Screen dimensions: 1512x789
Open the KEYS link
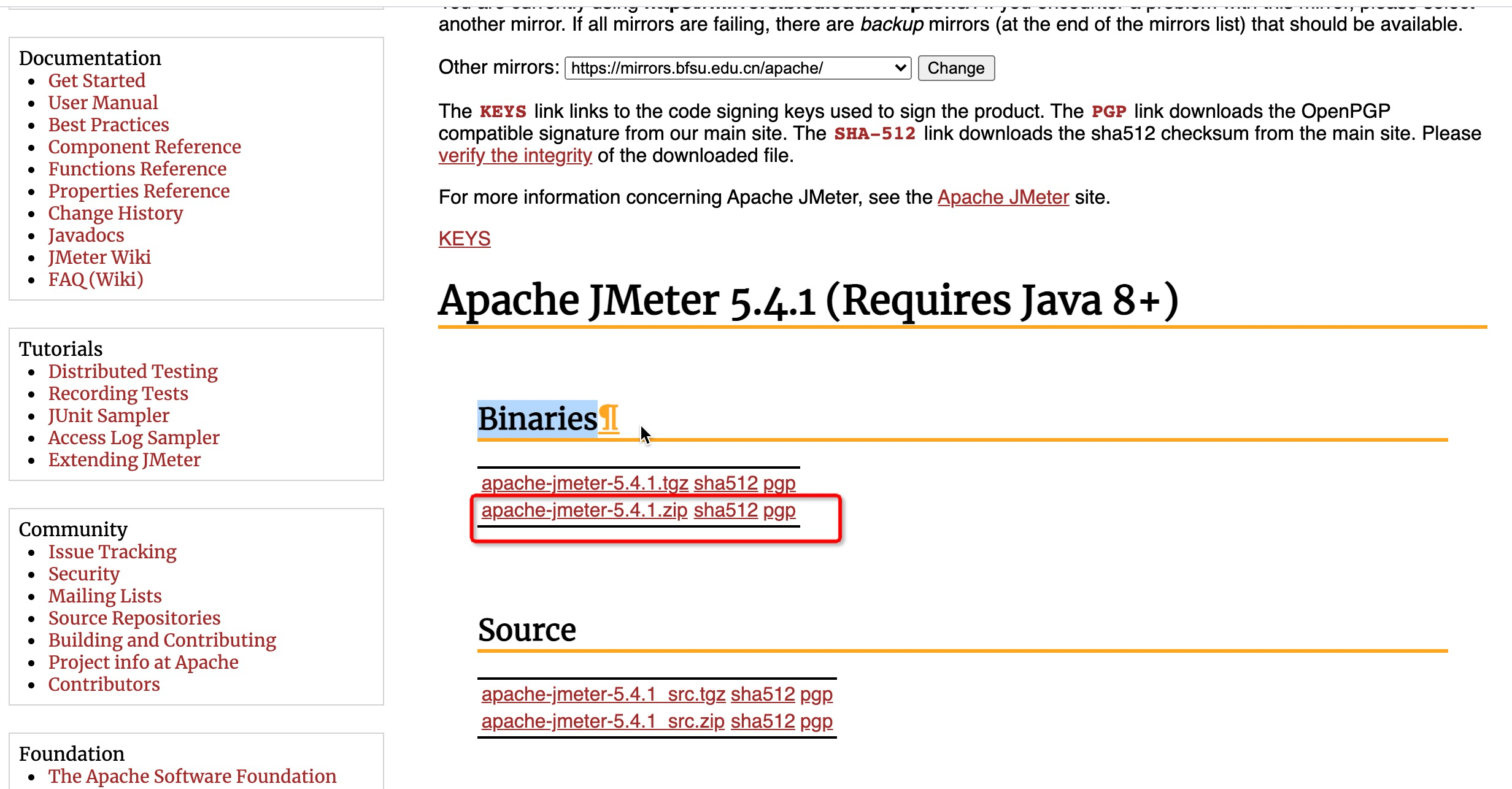pyautogui.click(x=464, y=239)
